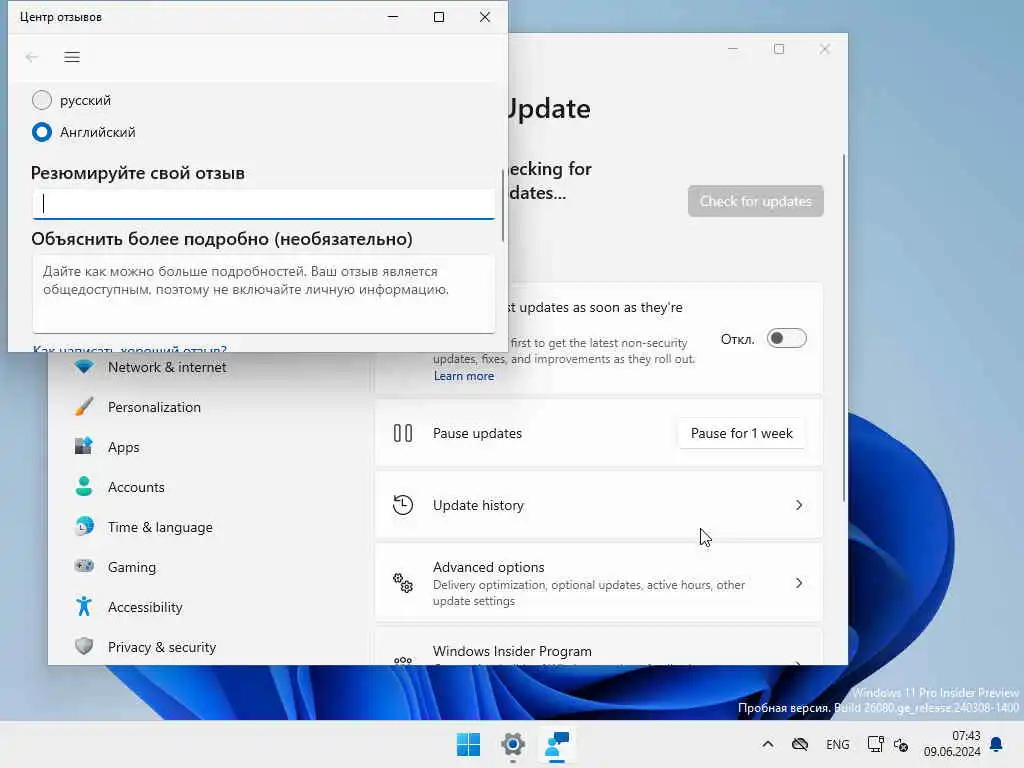
Task: Open the notifications bell icon
Action: point(996,744)
